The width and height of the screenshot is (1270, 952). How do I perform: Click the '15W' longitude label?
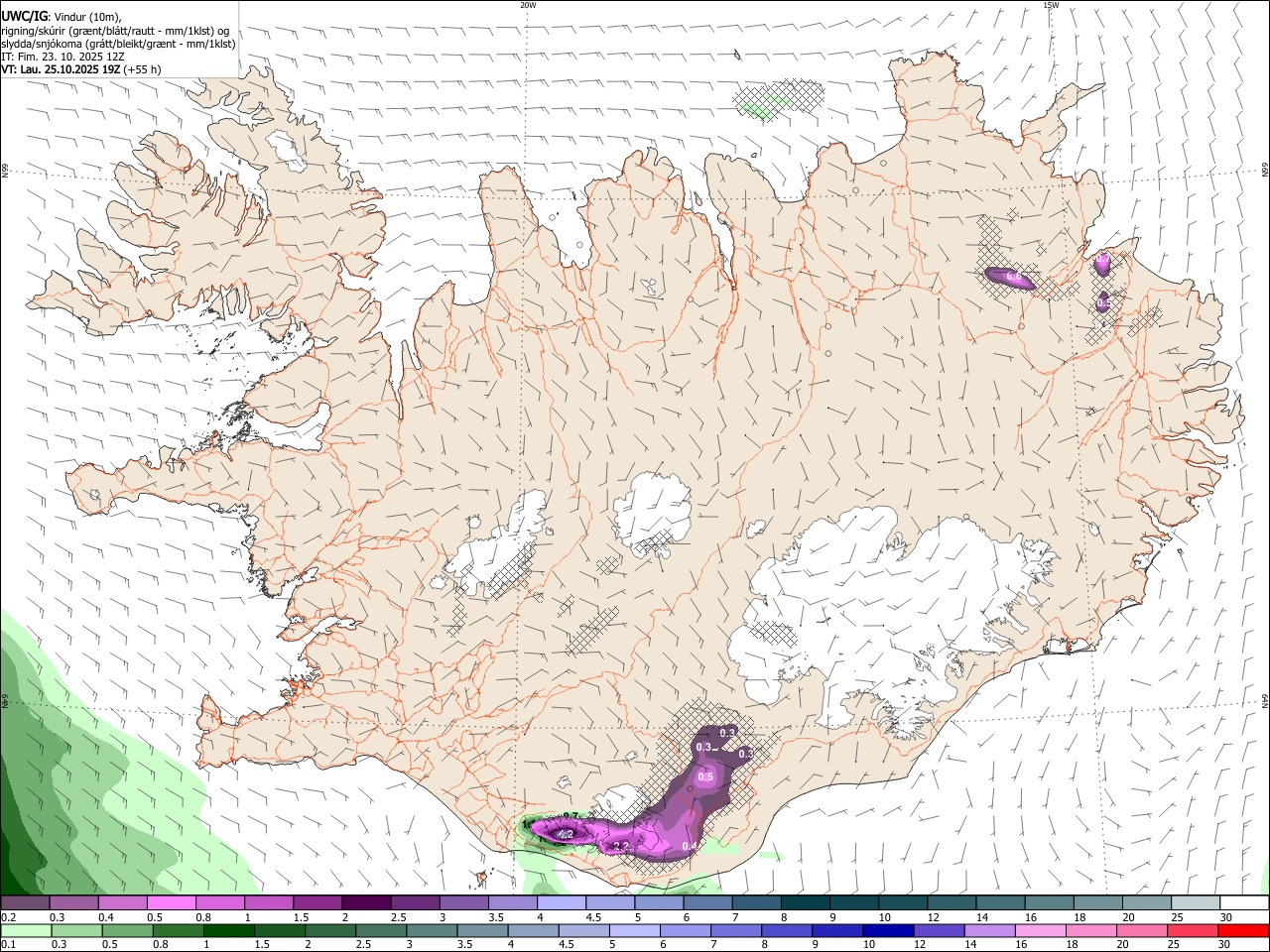click(x=1051, y=5)
